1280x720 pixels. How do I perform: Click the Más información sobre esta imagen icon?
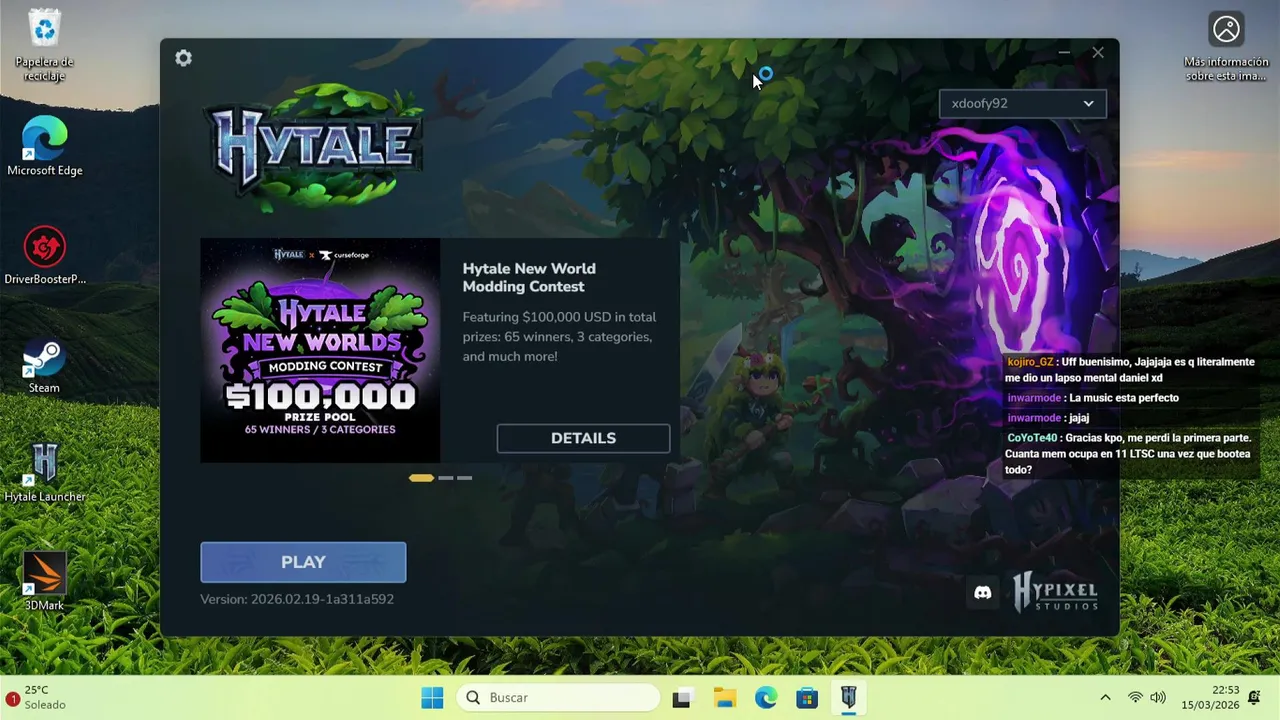(1226, 47)
